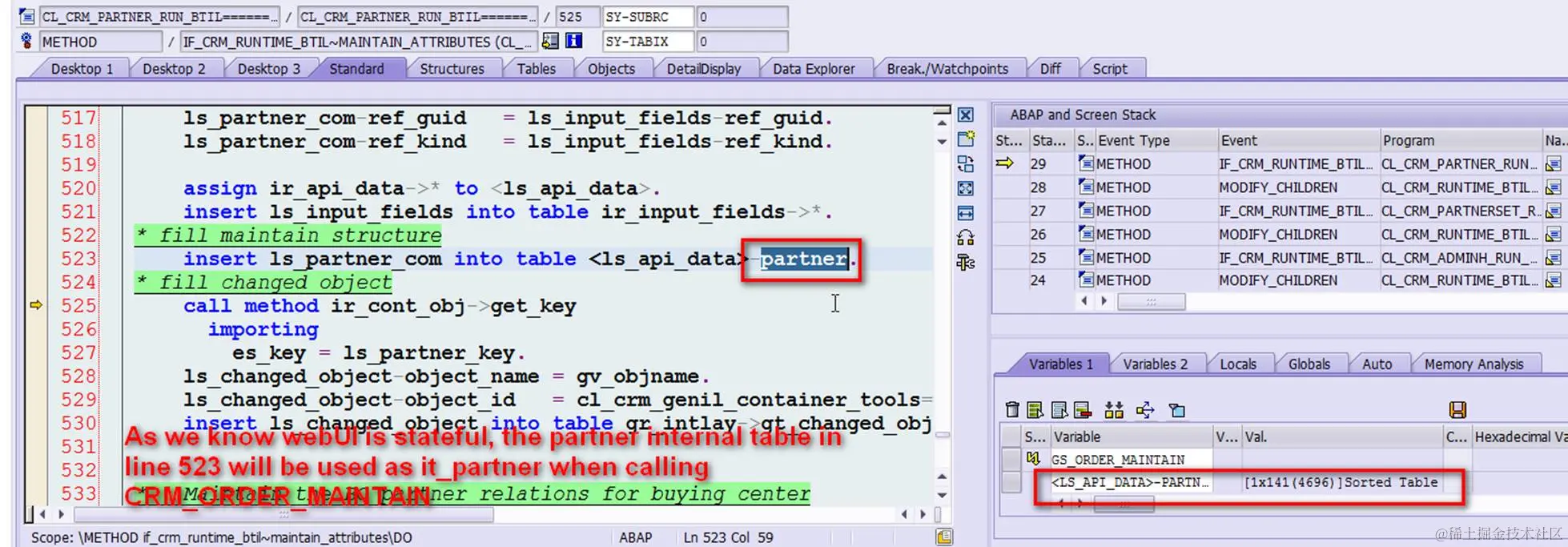Screen dimensions: 1568x547
Task: Click the Ln 523 Col 59 status bar entry
Action: (x=728, y=537)
